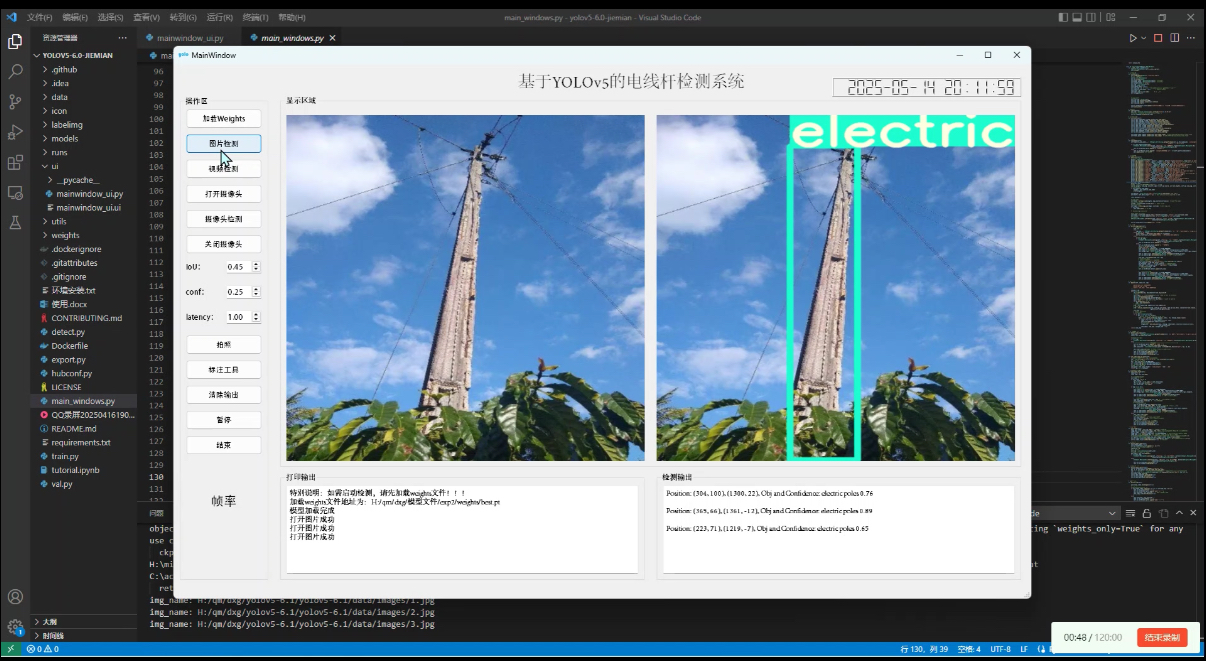Click the VS Code logo icon
Image resolution: width=1206 pixels, height=661 pixels.
[11, 17]
